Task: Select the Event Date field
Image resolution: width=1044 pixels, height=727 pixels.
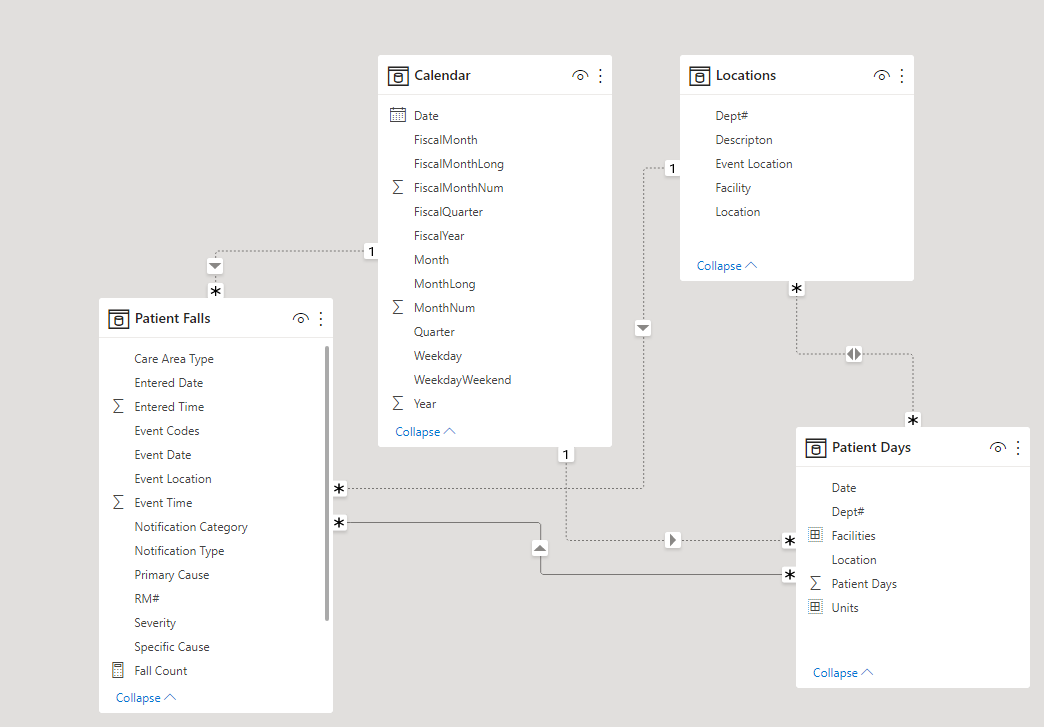Action: pyautogui.click(x=162, y=455)
